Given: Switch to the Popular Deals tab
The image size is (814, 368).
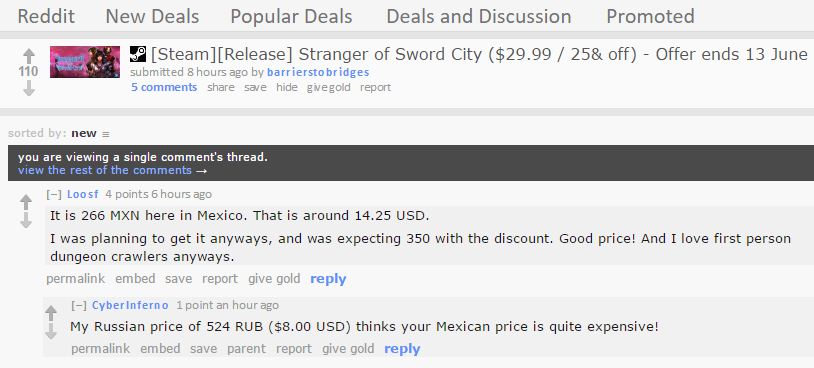Looking at the screenshot, I should click(x=291, y=17).
